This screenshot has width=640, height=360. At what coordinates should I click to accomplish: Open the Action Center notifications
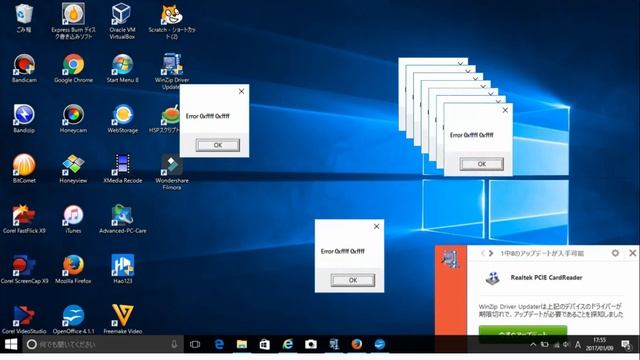(x=626, y=344)
